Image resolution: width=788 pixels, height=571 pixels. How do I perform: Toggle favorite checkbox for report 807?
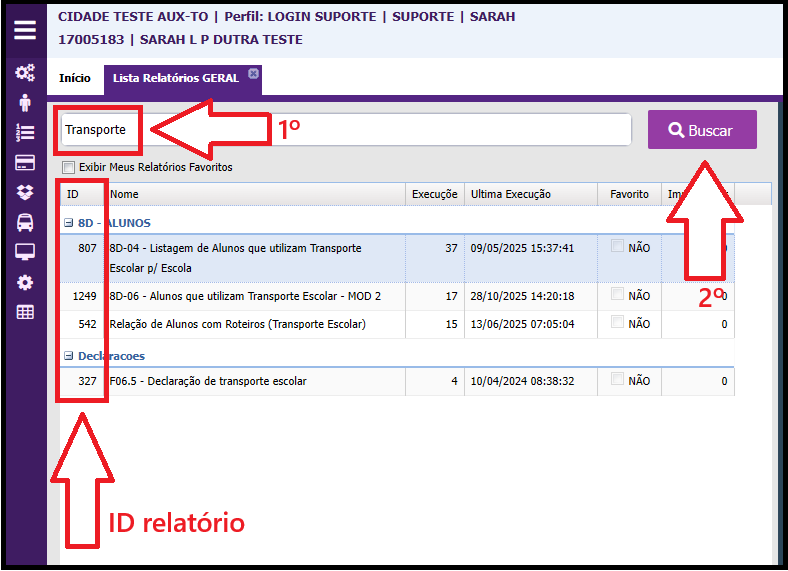coord(617,246)
